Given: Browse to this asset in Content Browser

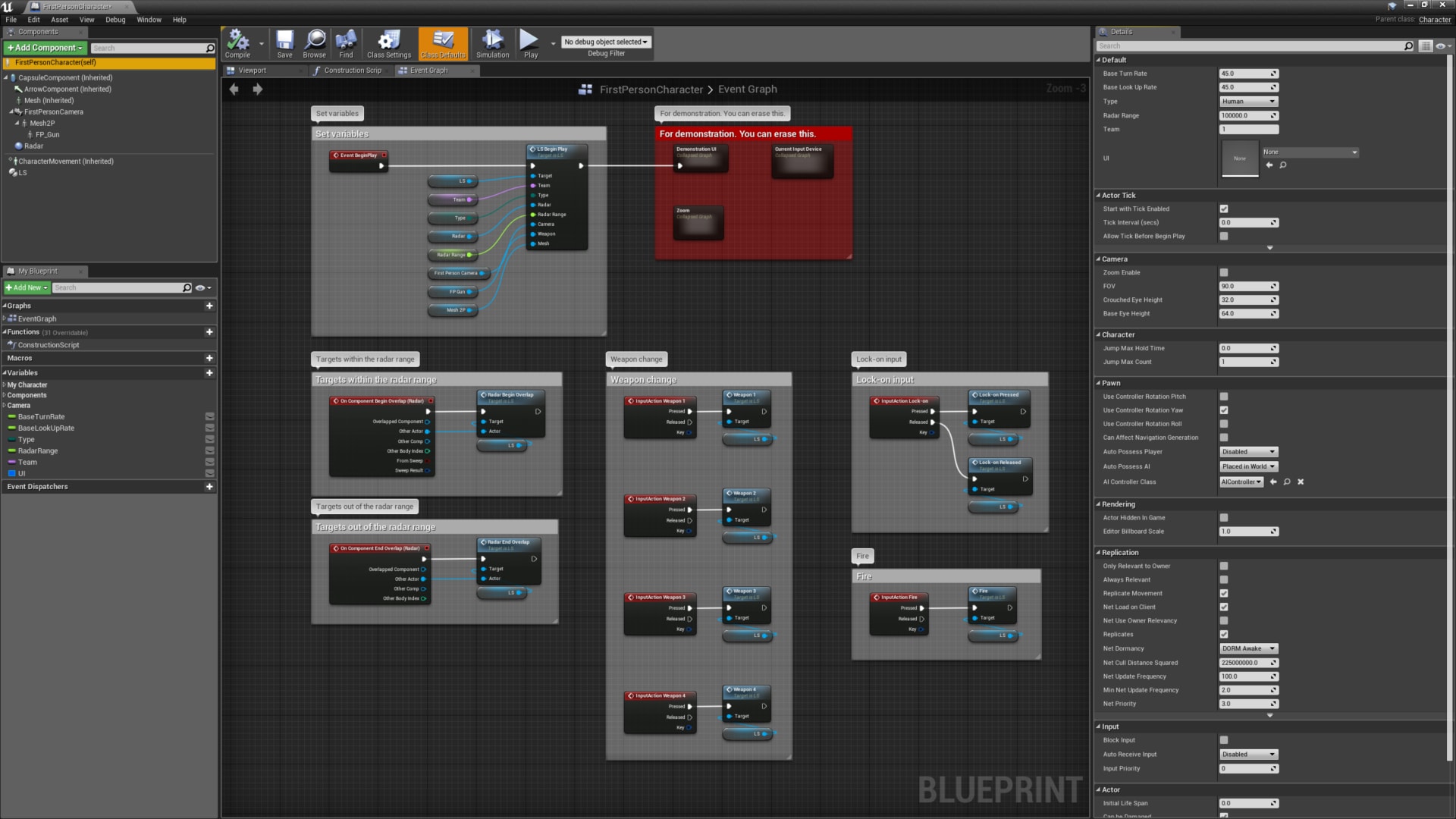Looking at the screenshot, I should (315, 43).
